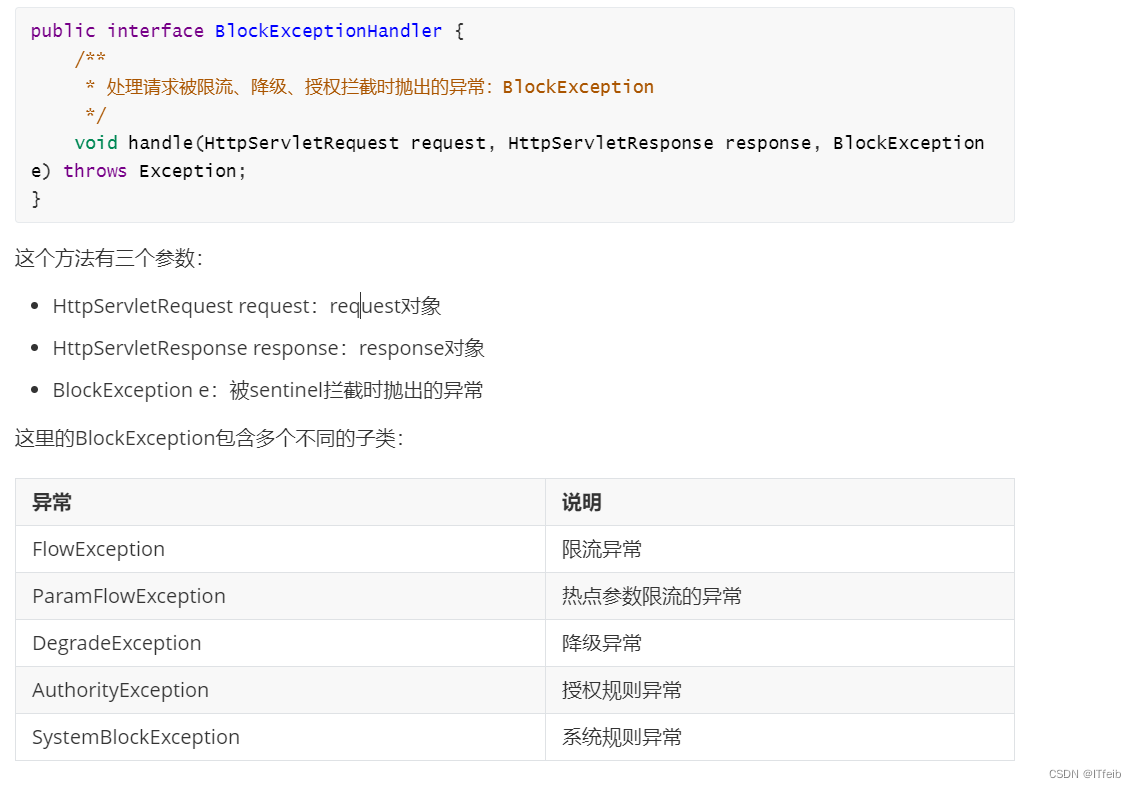Image resolution: width=1136 pixels, height=788 pixels.
Task: Click the HttpServletRequest request bullet item
Action: point(247,306)
